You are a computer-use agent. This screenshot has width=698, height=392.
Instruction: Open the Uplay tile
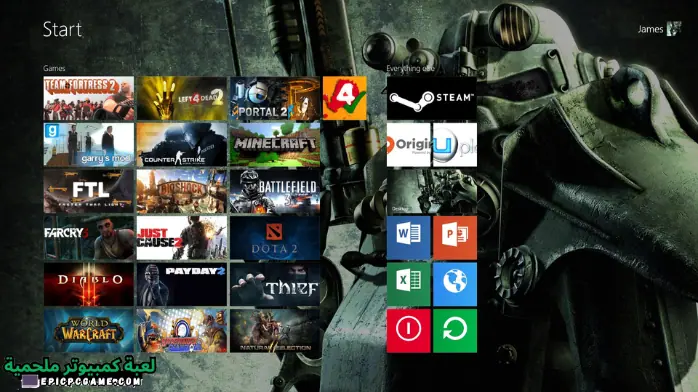455,145
